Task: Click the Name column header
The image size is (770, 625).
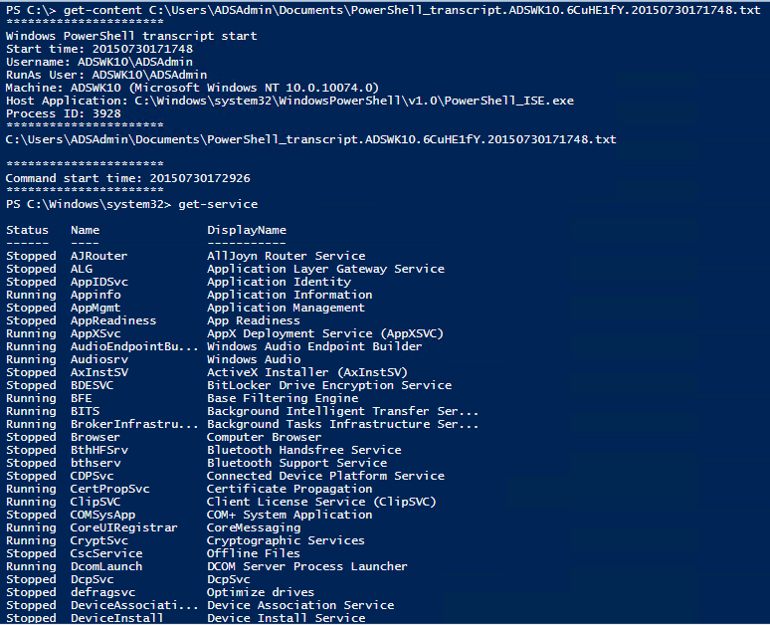Action: [84, 230]
